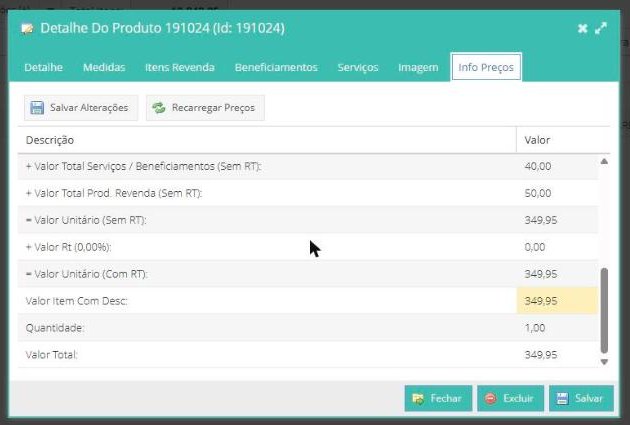Screen dimensions: 630x425
Task: Click the Fechar button
Action: tap(438, 398)
